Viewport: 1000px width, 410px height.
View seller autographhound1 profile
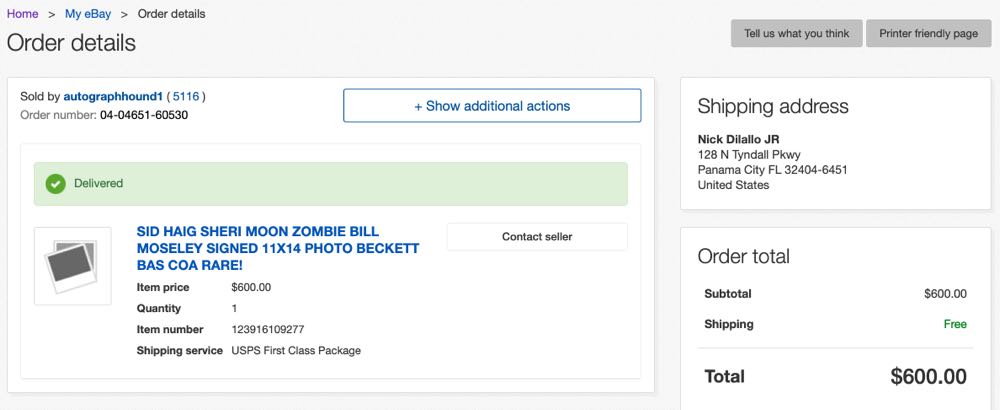click(x=113, y=96)
